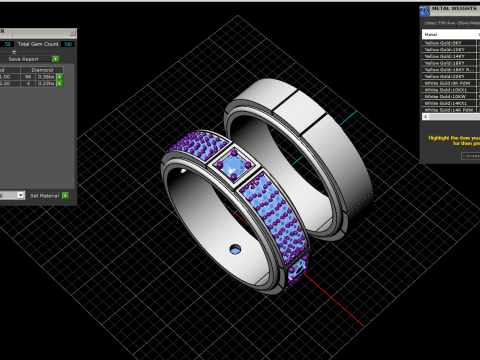Click the slider handle below Total Gem Count

[14, 52]
